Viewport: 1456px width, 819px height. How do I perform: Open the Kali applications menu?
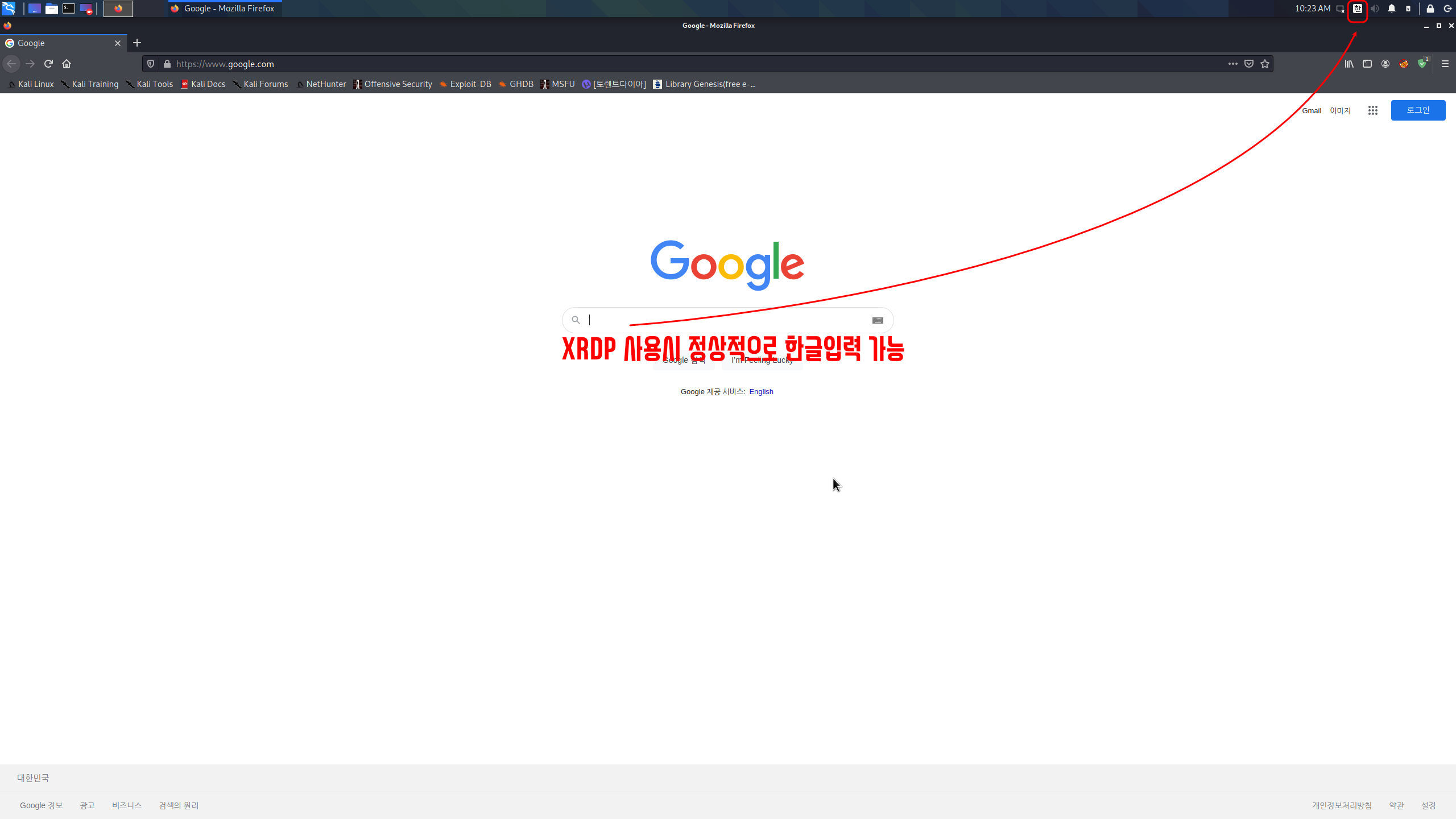pos(9,9)
